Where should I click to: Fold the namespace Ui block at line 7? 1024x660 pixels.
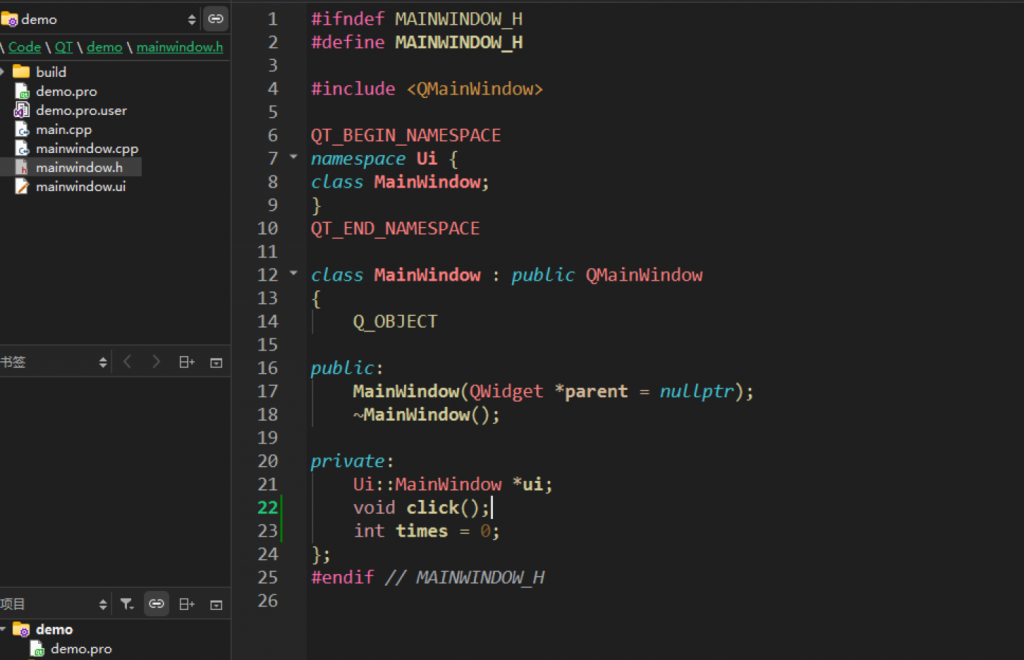point(294,157)
